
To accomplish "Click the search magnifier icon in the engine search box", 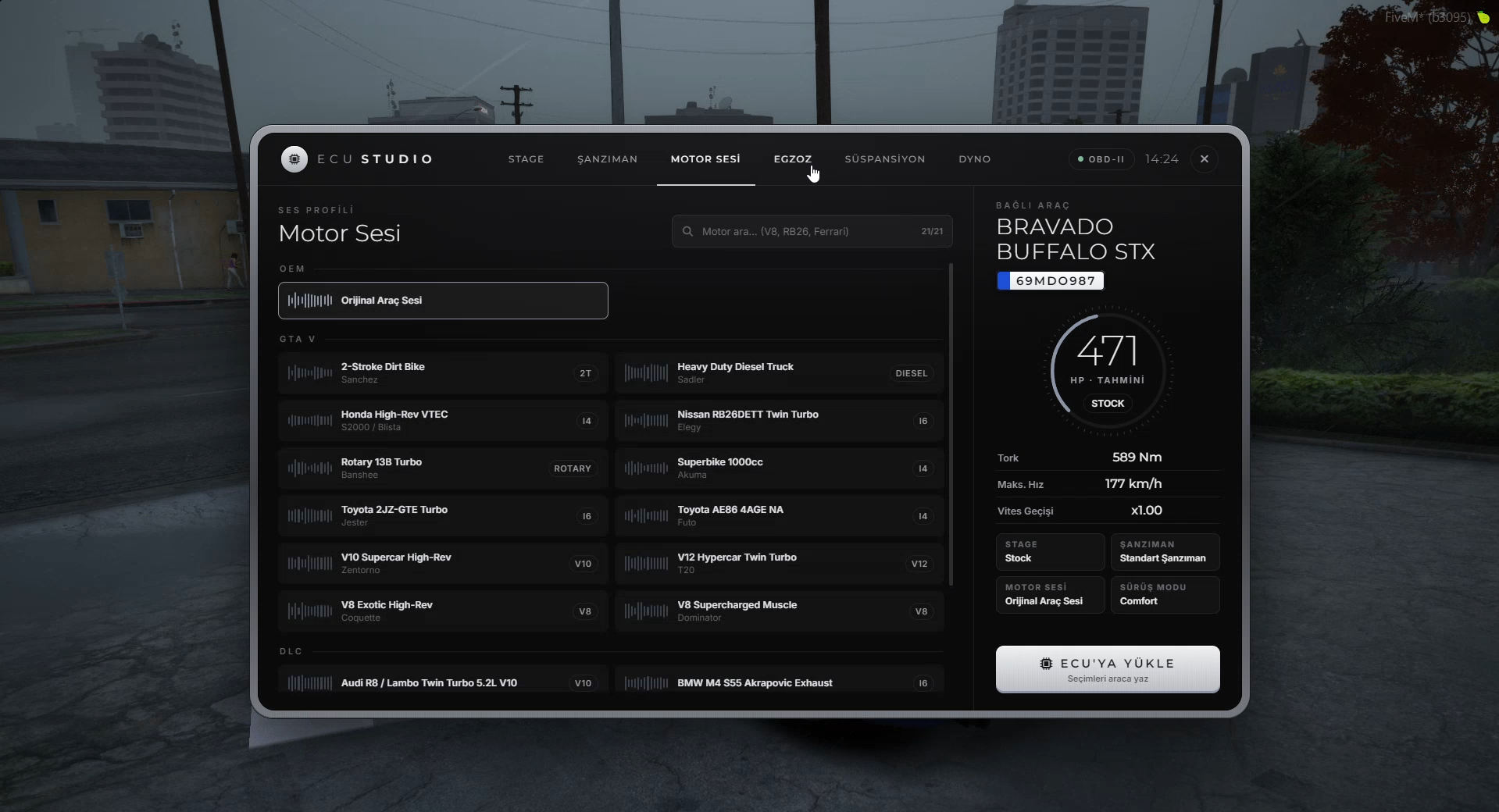I will tap(687, 231).
